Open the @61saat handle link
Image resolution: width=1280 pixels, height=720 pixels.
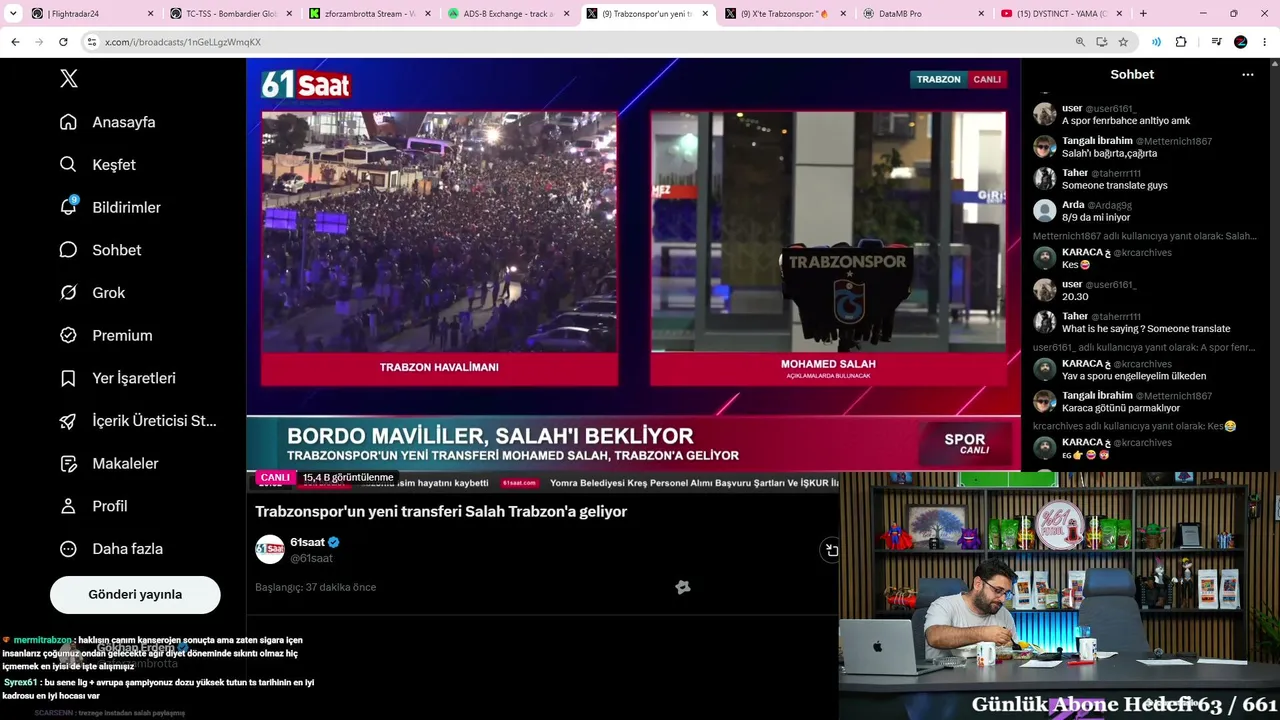point(311,558)
